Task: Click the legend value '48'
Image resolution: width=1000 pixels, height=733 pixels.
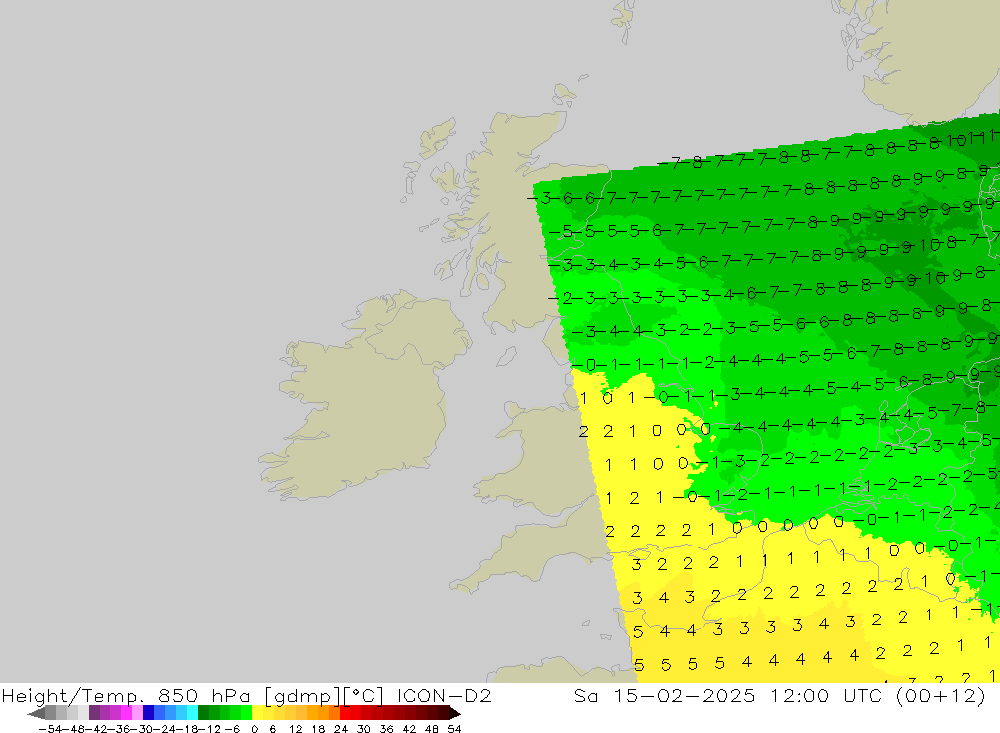Action: [432, 729]
